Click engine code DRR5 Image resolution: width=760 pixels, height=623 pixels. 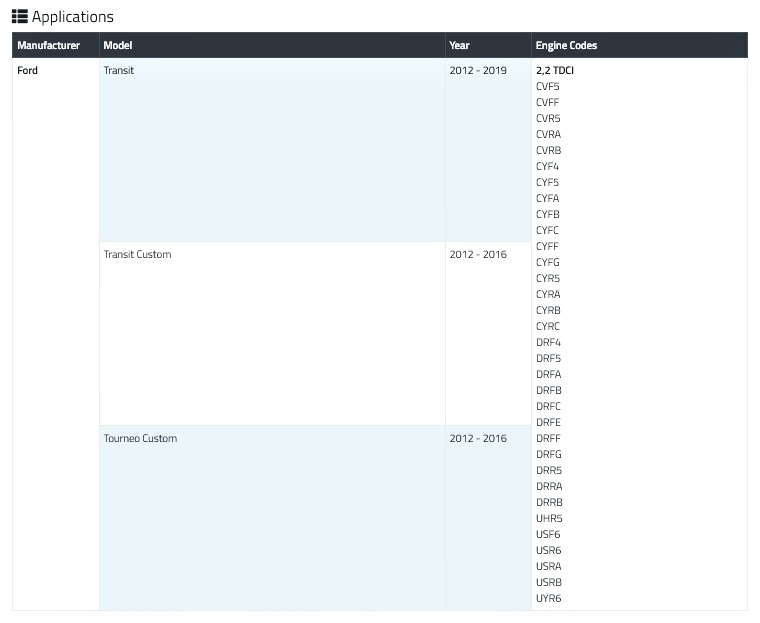tap(549, 470)
